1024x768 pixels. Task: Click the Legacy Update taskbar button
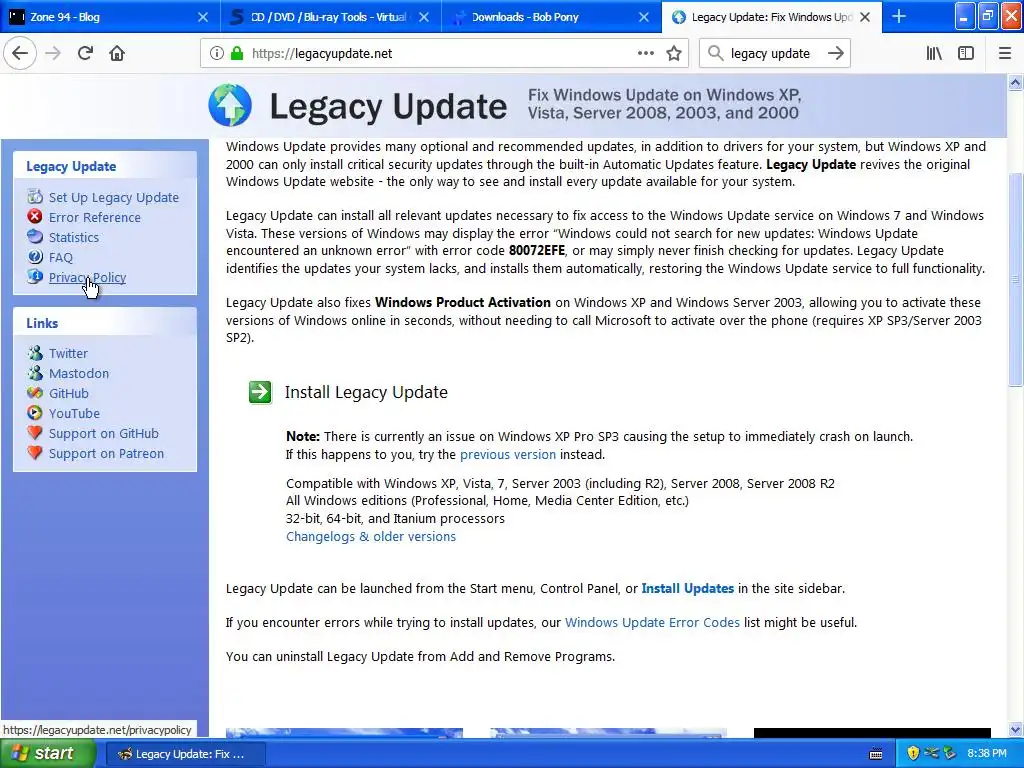(185, 754)
